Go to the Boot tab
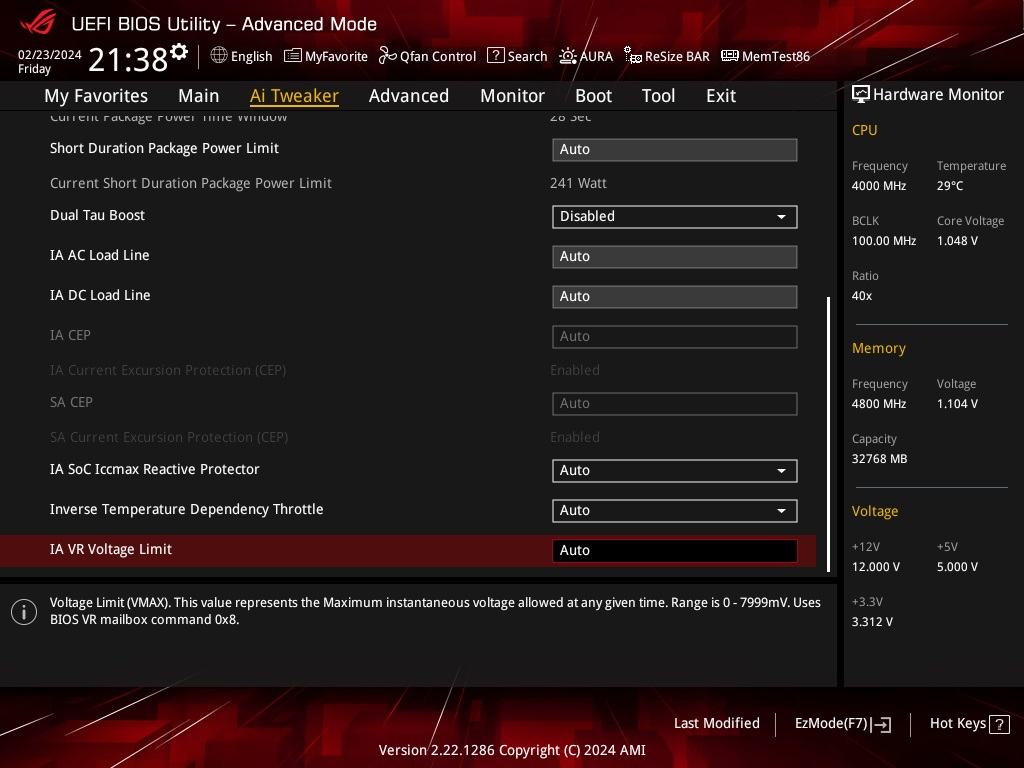This screenshot has height=768, width=1024. pos(593,95)
